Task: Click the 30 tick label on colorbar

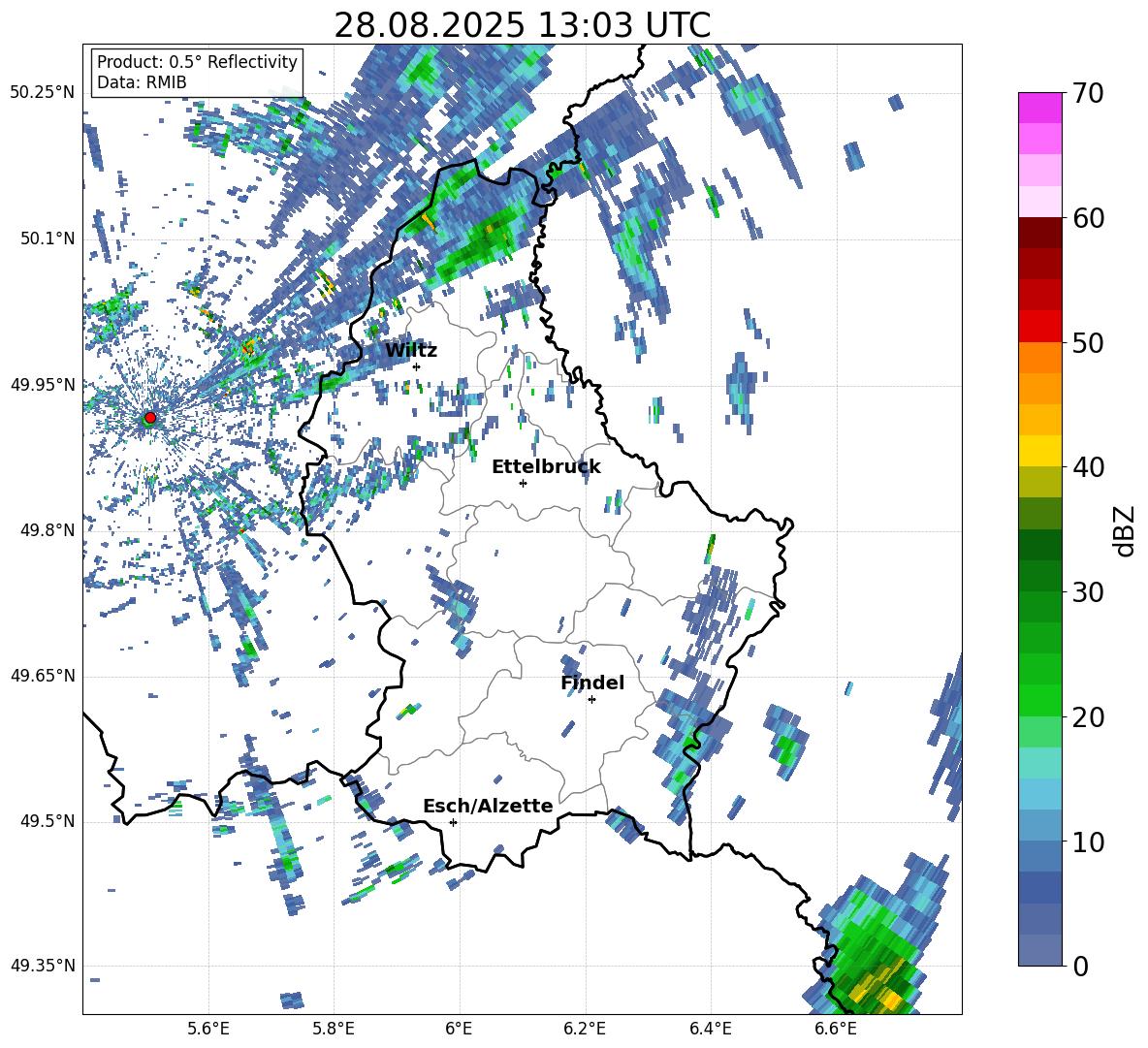Action: coord(1087,592)
